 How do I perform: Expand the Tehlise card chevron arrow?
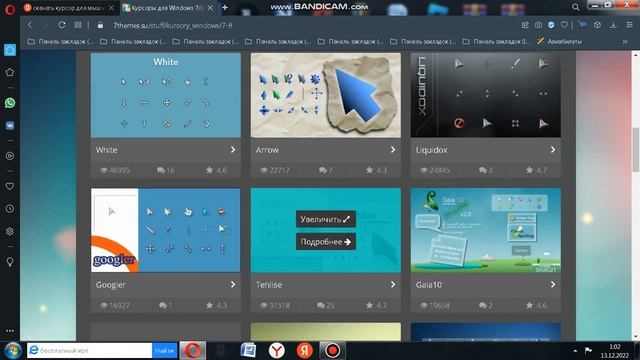pos(393,284)
